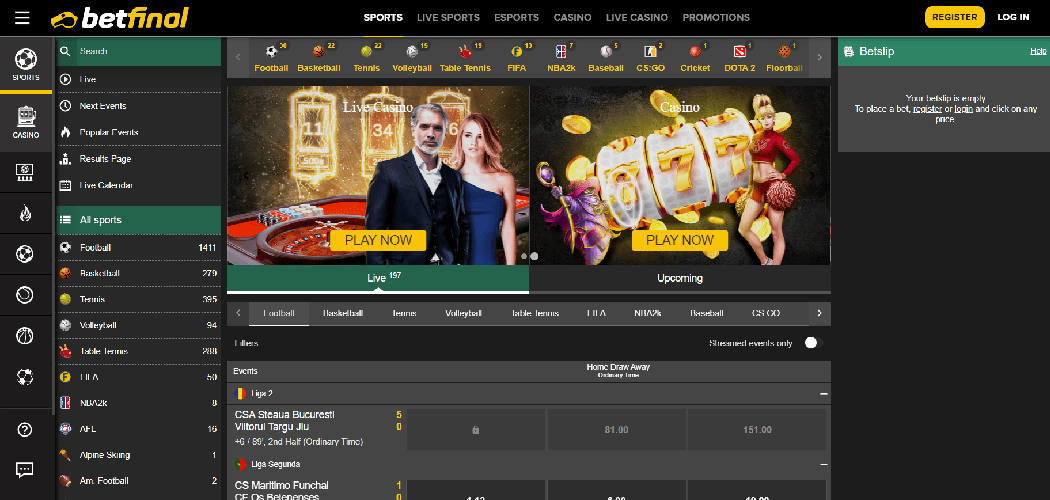The height and width of the screenshot is (500, 1050).
Task: Switch to the Upcoming tab
Action: click(680, 278)
